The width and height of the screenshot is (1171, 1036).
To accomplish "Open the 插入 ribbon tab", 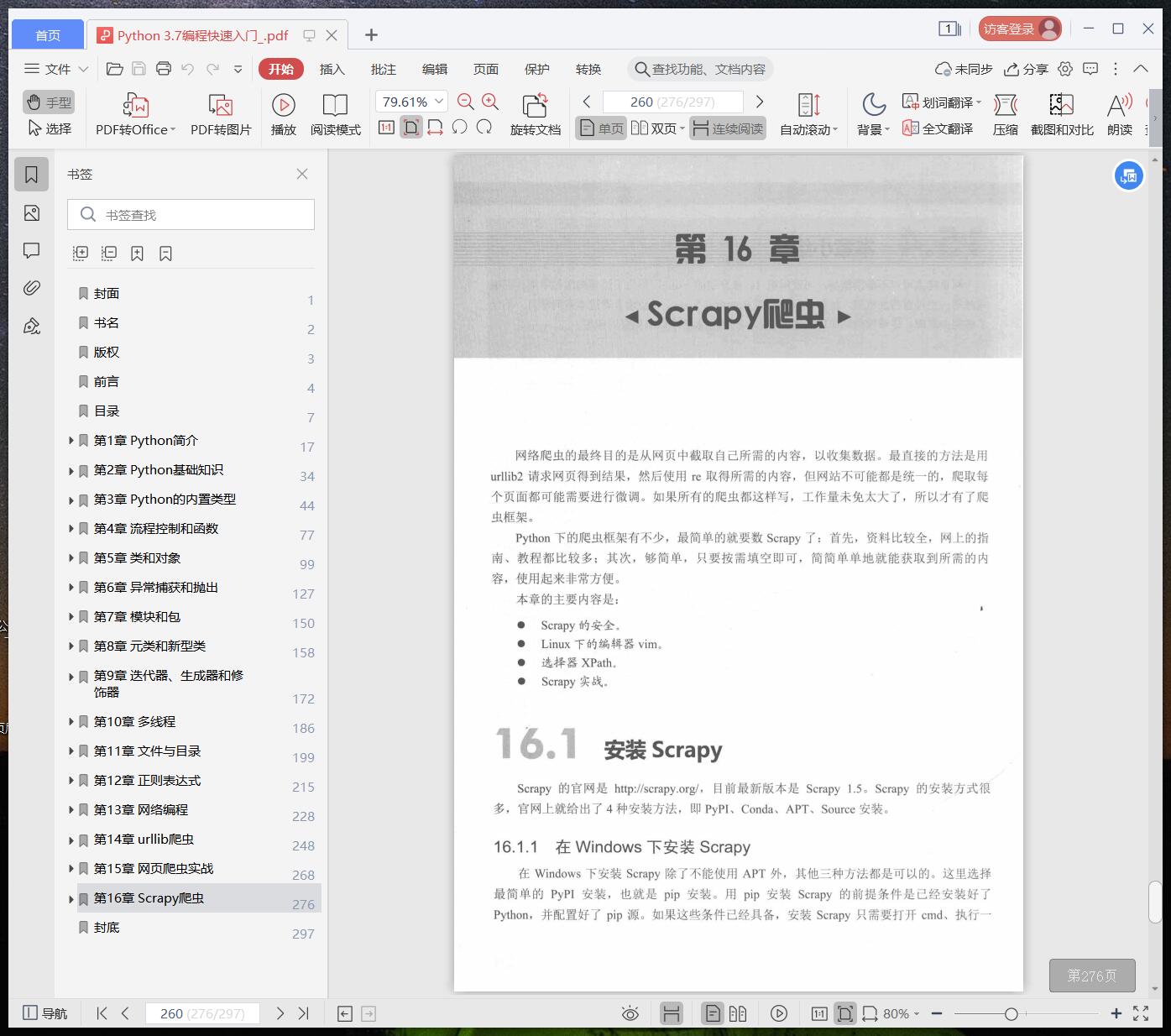I will tap(332, 69).
